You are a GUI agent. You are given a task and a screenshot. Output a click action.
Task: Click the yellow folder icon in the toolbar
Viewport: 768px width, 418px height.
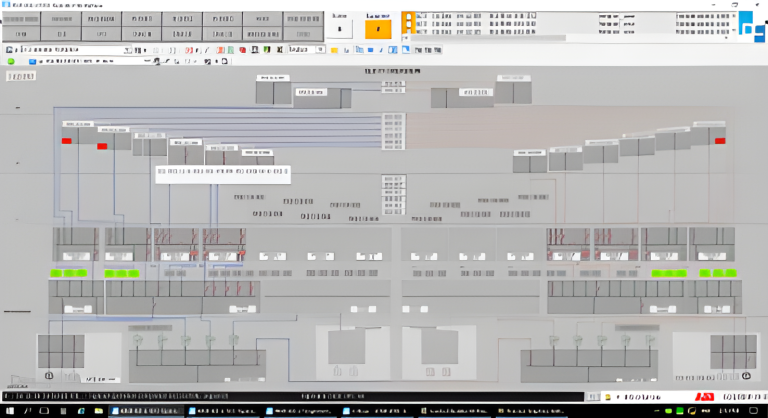point(334,50)
